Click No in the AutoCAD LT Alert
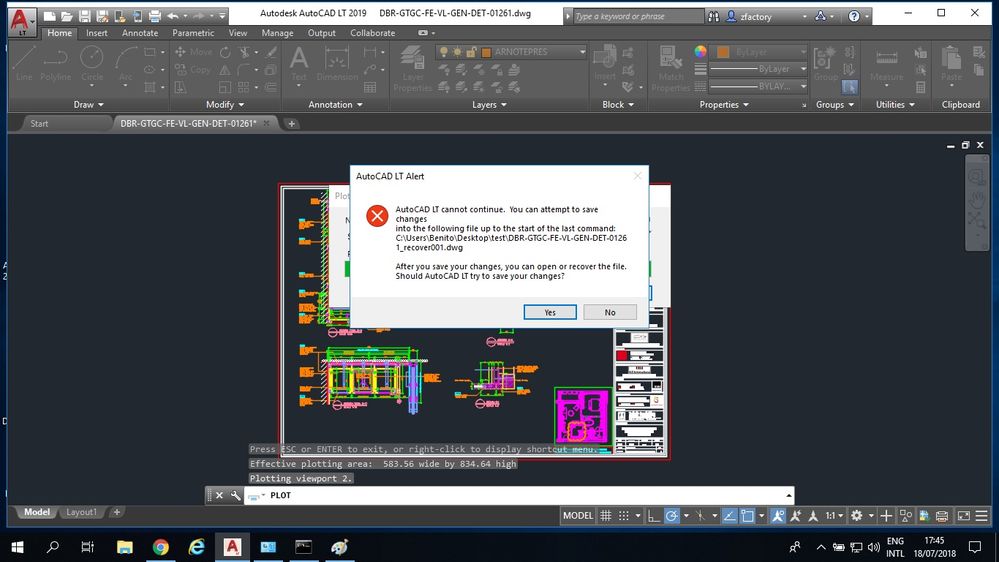This screenshot has height=562, width=999. 610,312
